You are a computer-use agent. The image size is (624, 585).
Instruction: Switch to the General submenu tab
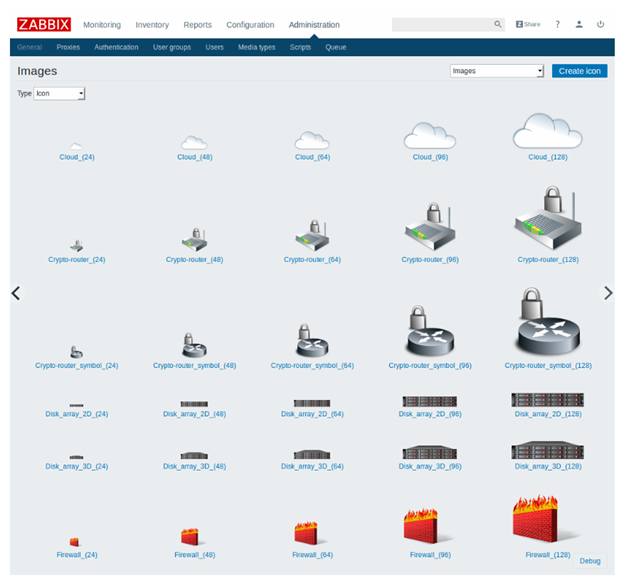pyautogui.click(x=29, y=47)
